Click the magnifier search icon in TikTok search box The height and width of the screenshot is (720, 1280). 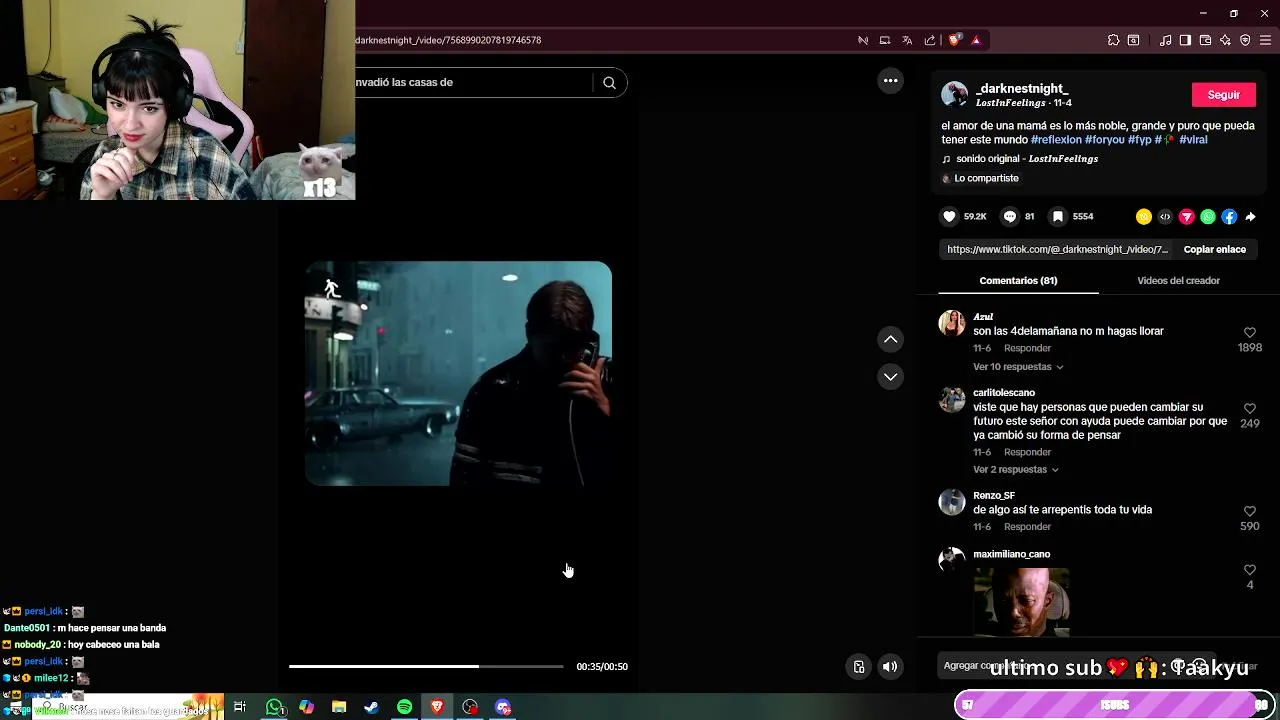(x=609, y=83)
